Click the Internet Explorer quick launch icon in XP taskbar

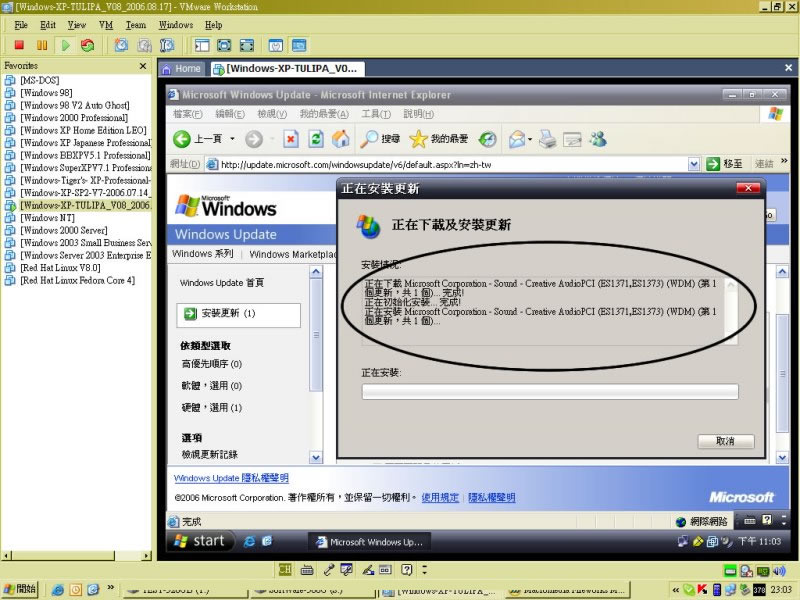point(249,541)
